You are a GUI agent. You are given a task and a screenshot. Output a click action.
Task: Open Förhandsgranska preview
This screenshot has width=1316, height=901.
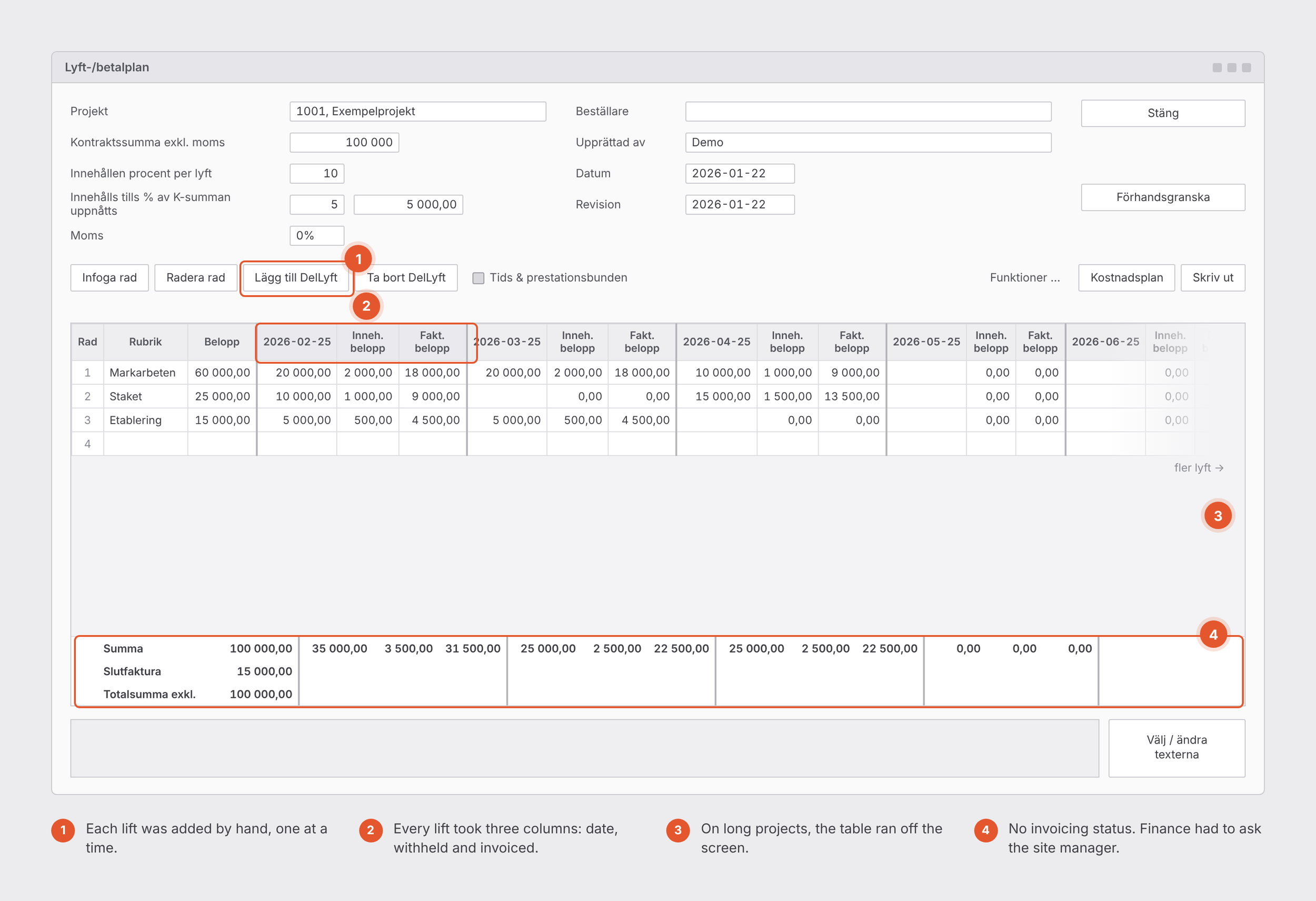[1162, 197]
